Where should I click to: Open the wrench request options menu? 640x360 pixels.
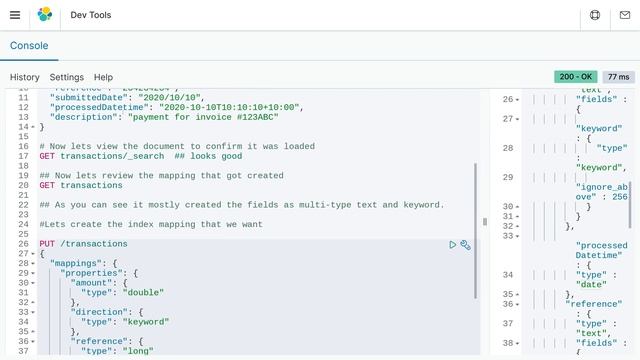(x=466, y=244)
